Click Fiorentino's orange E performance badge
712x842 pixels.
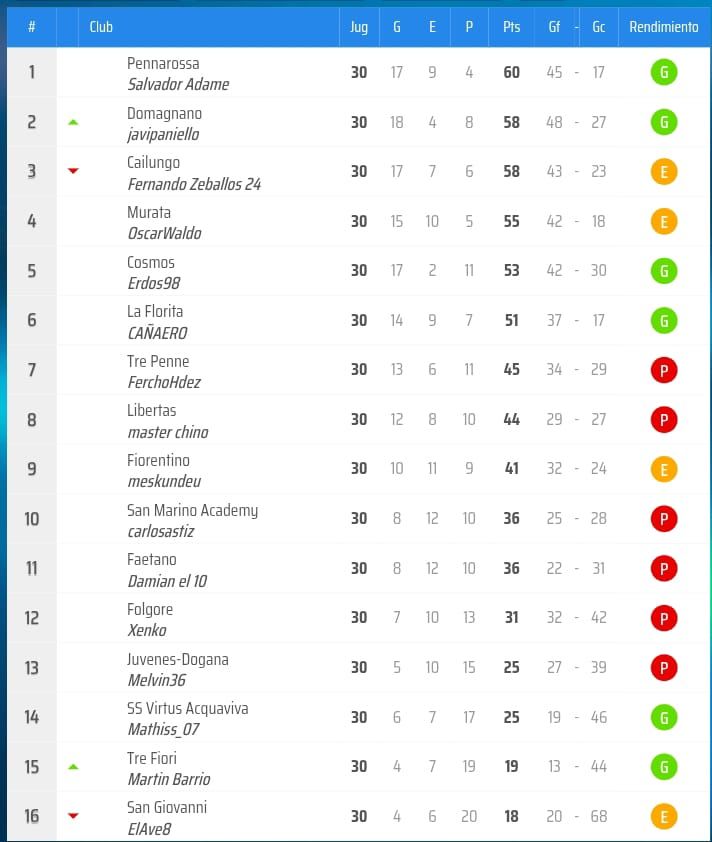663,469
